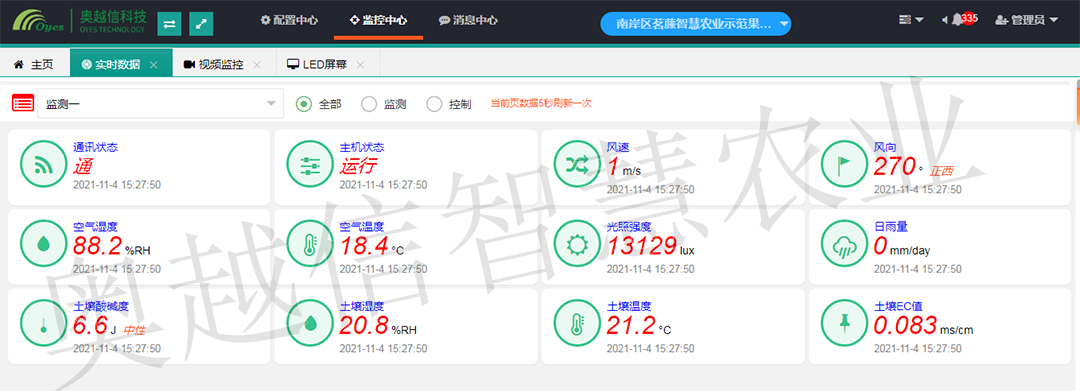
Task: Click the 通讯状态 signal icon
Action: 43,164
